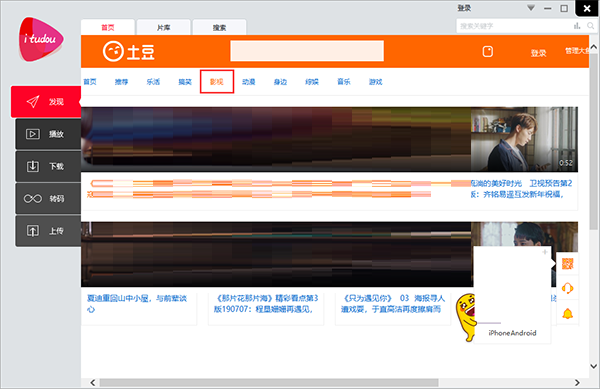600x389 pixels.
Task: Open the 音乐 music category link
Action: pyautogui.click(x=344, y=81)
